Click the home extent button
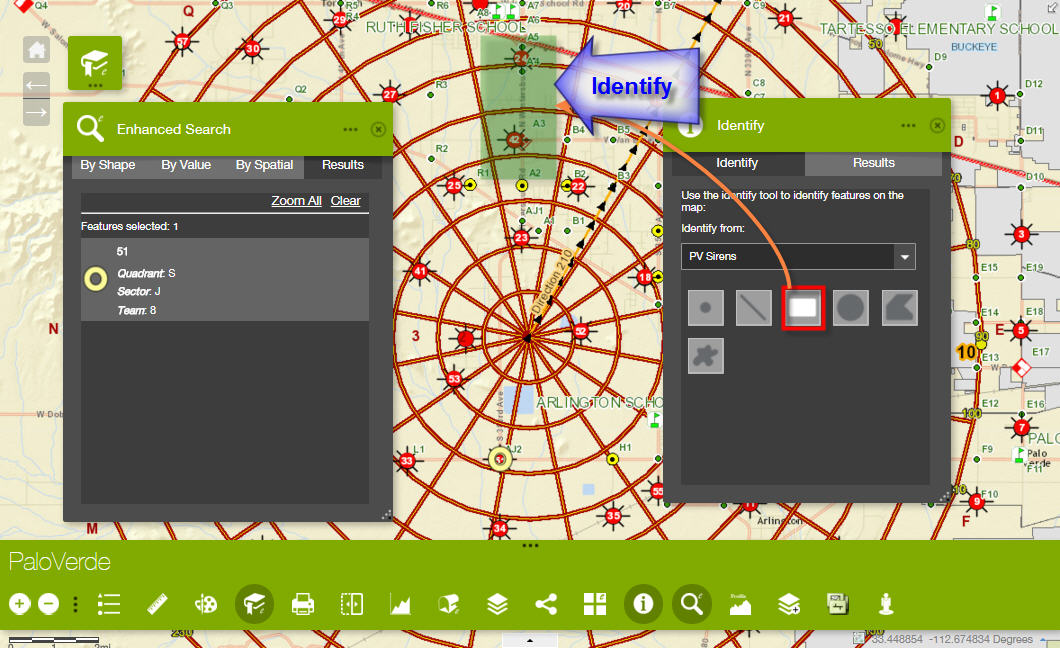 pos(37,49)
